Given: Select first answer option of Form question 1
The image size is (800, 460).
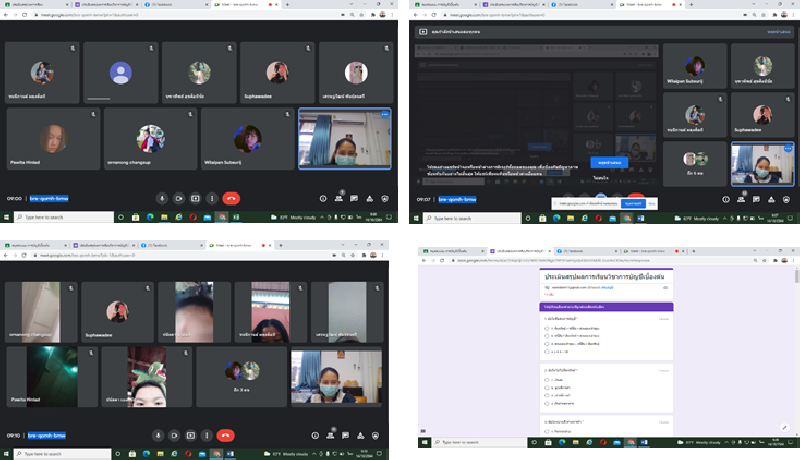Looking at the screenshot, I should coord(547,328).
